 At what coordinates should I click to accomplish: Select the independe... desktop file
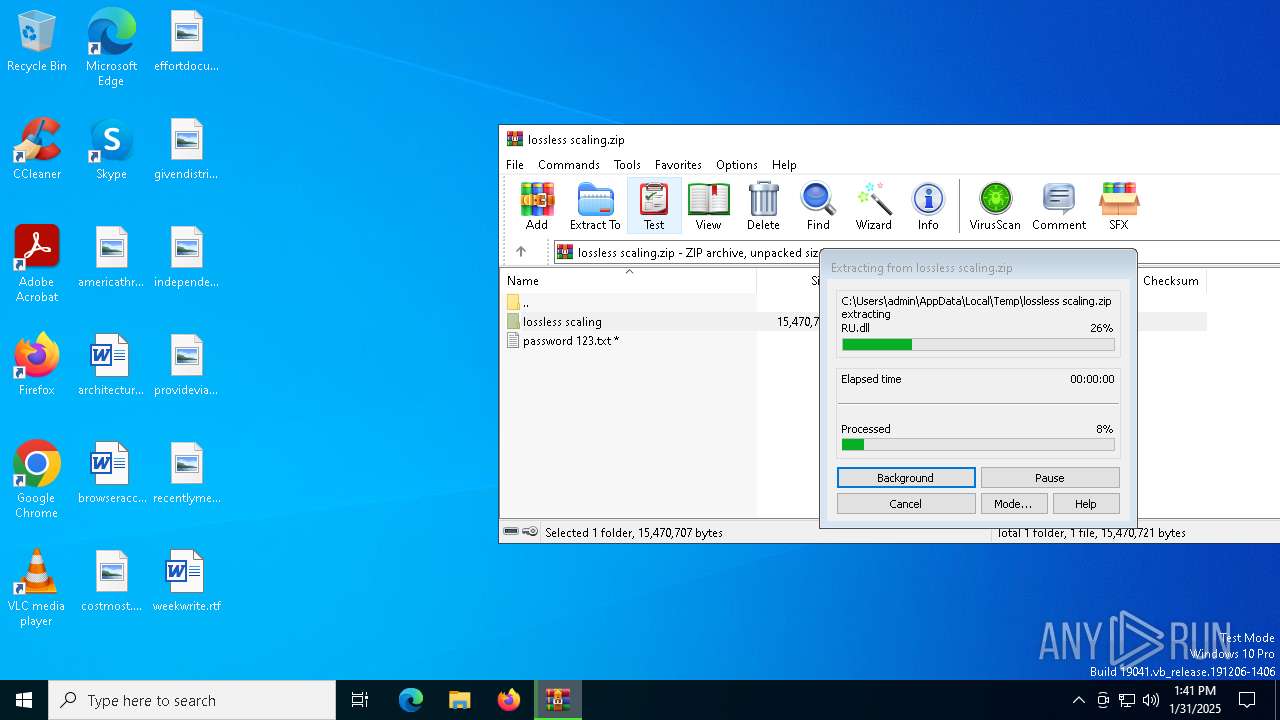(x=186, y=258)
